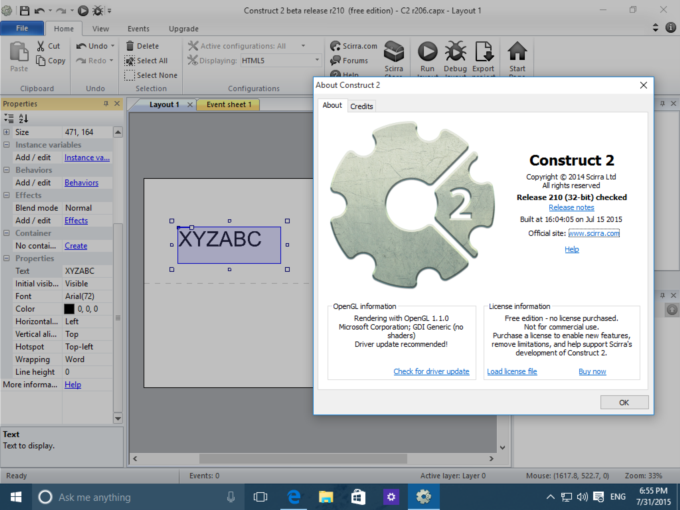Viewport: 680px width, 510px height.
Task: Collapse the Container section
Action: tap(7, 233)
